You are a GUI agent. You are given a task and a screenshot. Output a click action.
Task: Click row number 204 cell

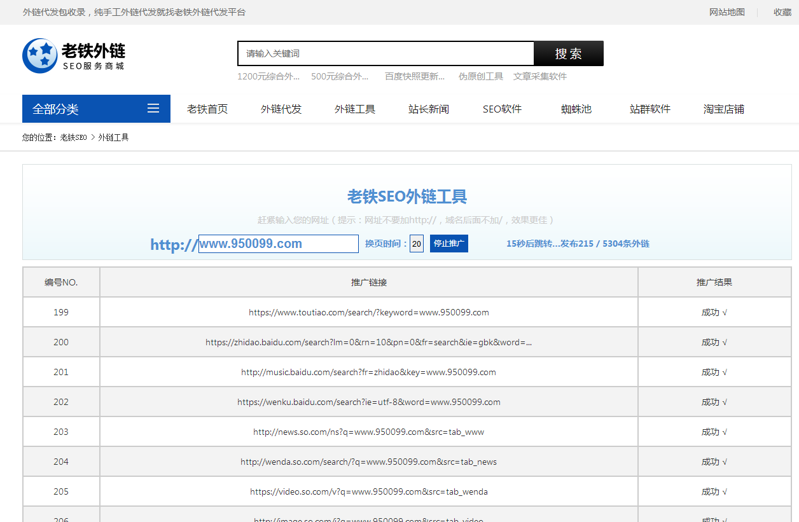tap(61, 462)
